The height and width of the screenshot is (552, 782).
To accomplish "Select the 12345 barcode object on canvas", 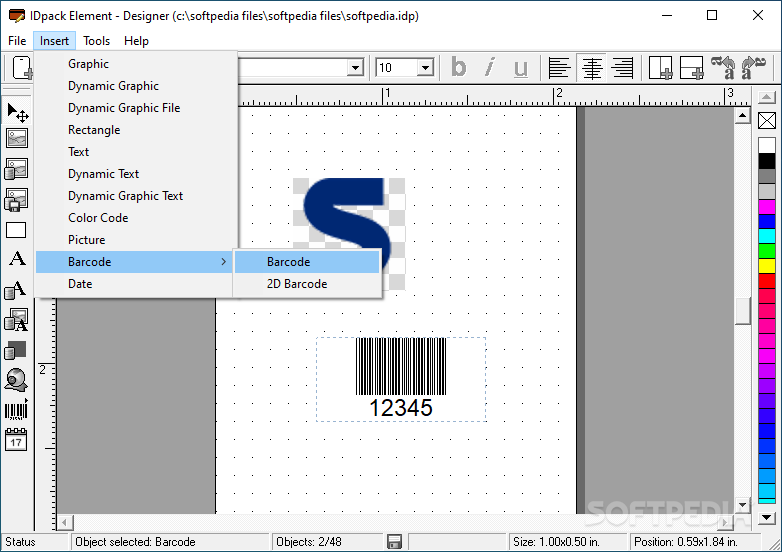I will (401, 379).
